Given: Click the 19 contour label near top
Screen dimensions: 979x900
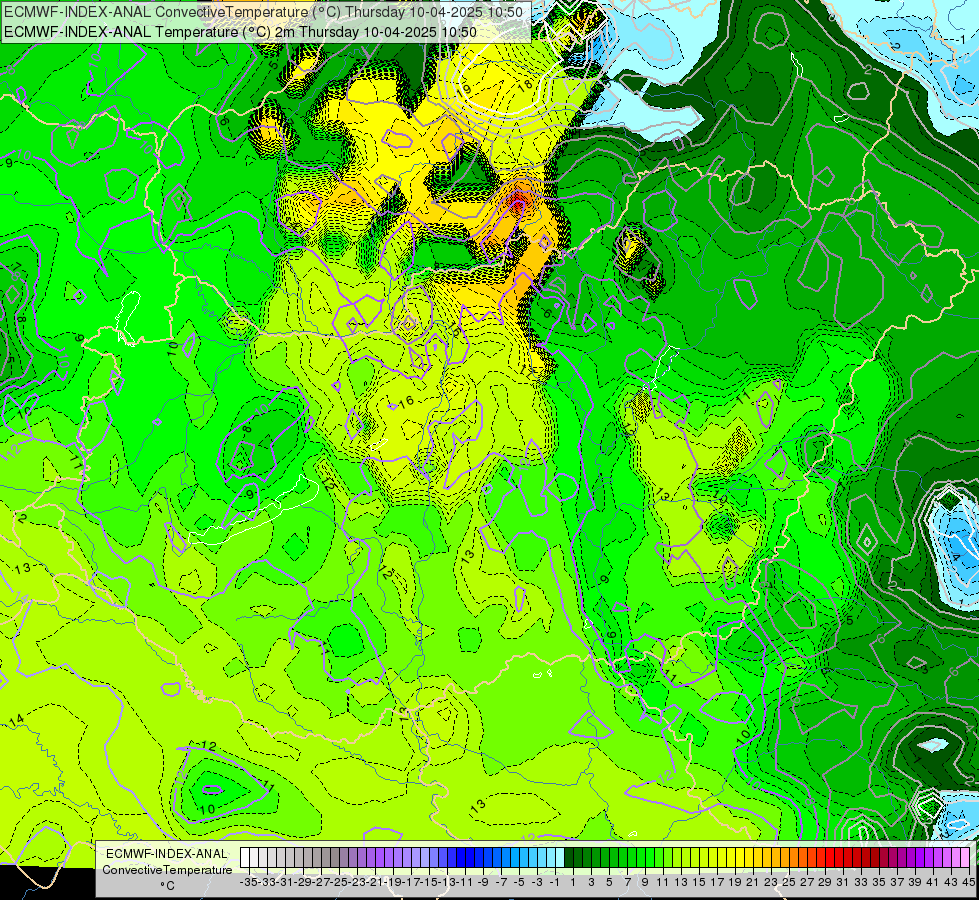Looking at the screenshot, I should click(463, 89).
